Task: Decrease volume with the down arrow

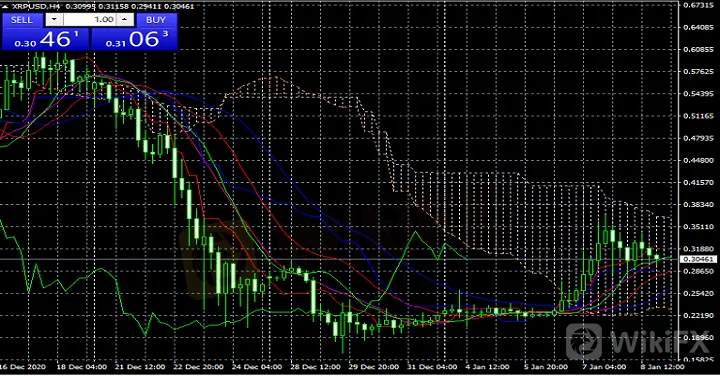Action: tap(54, 20)
